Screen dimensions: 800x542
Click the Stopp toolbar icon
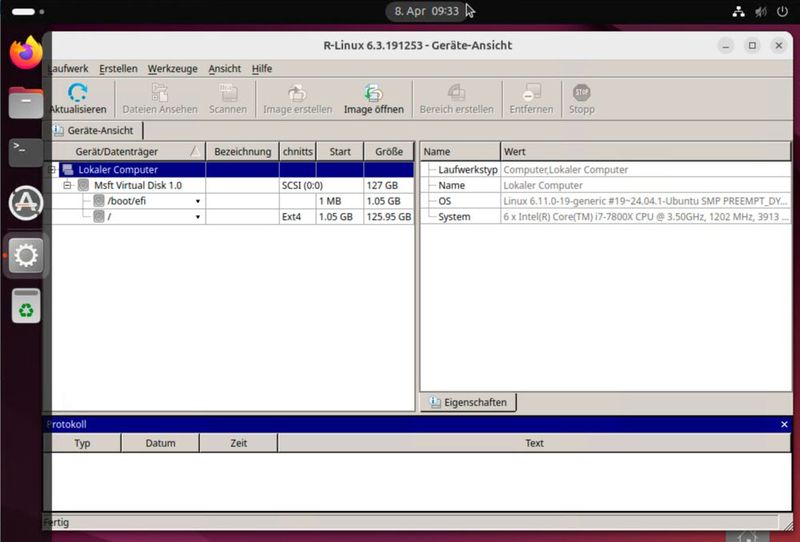(582, 93)
